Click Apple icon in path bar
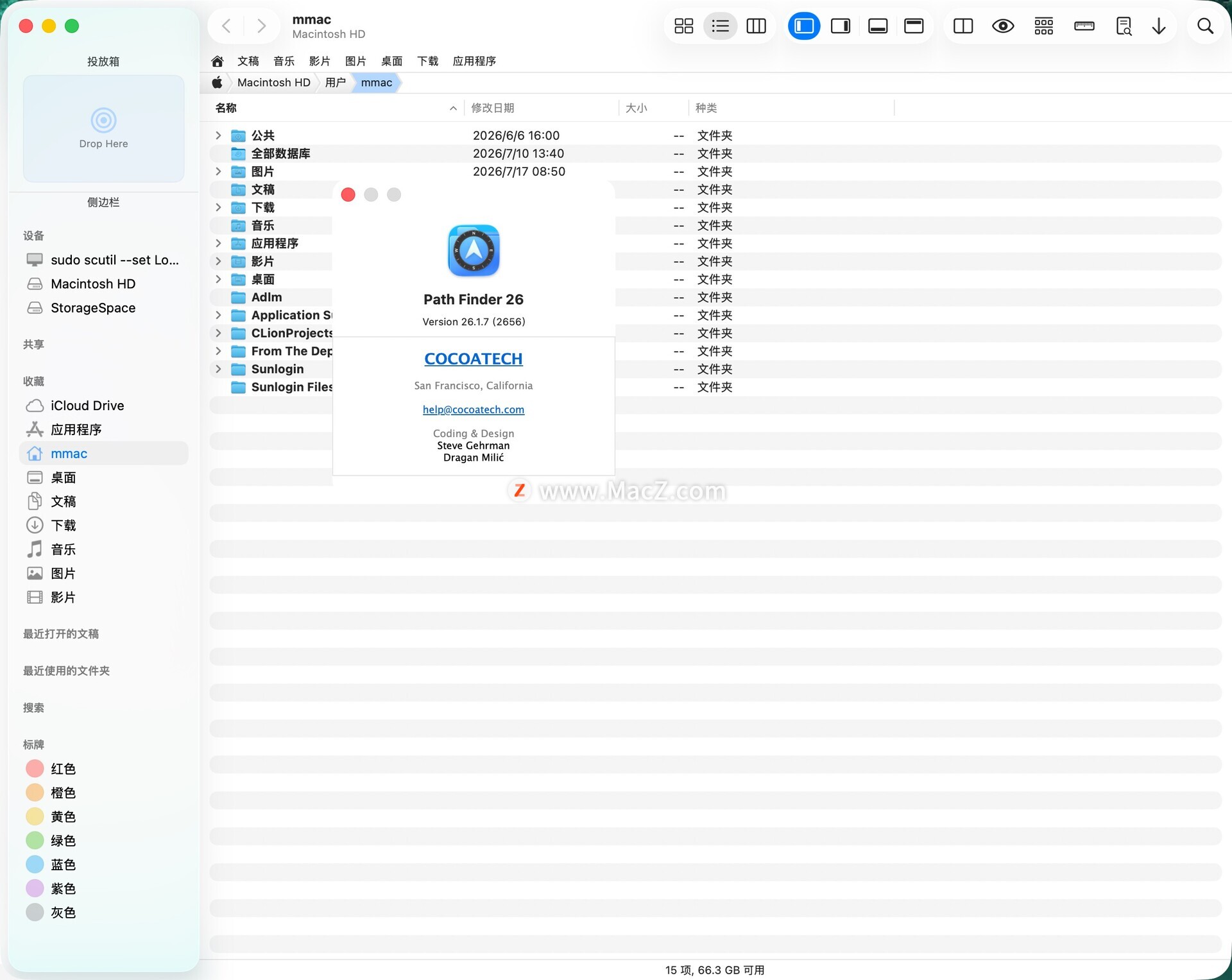 point(218,83)
